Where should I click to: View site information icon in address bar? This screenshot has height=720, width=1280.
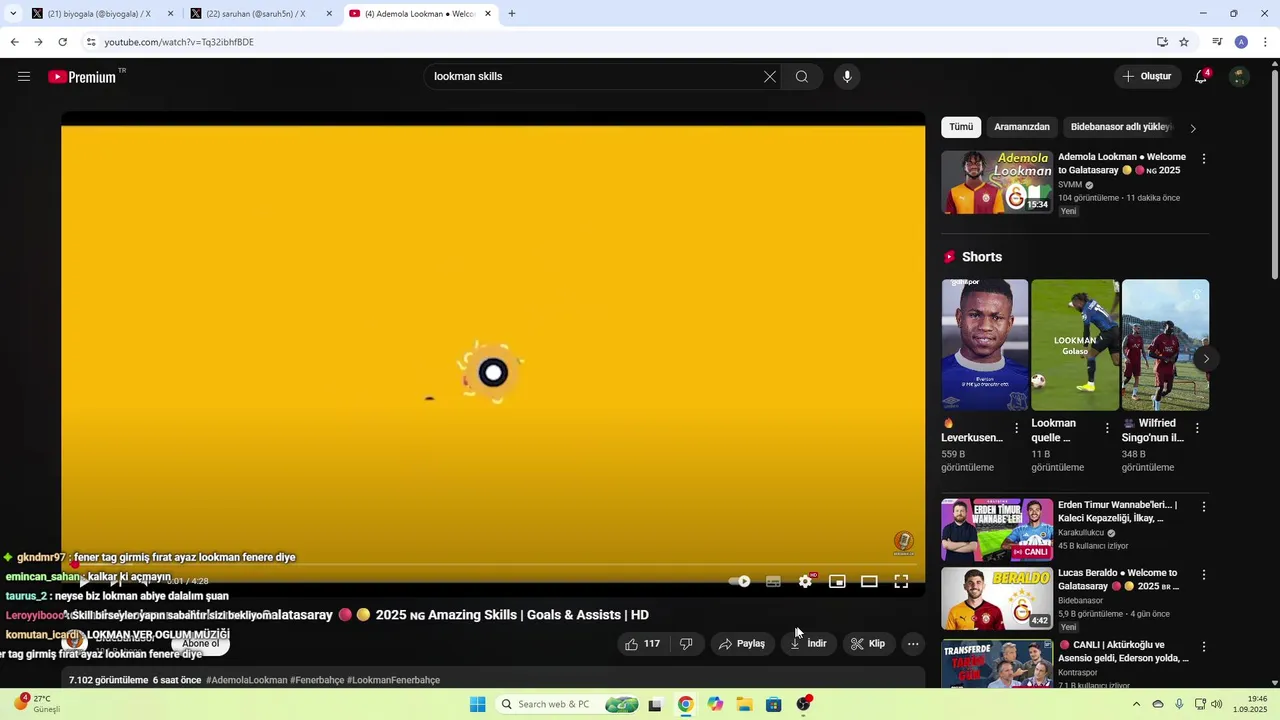point(91,42)
